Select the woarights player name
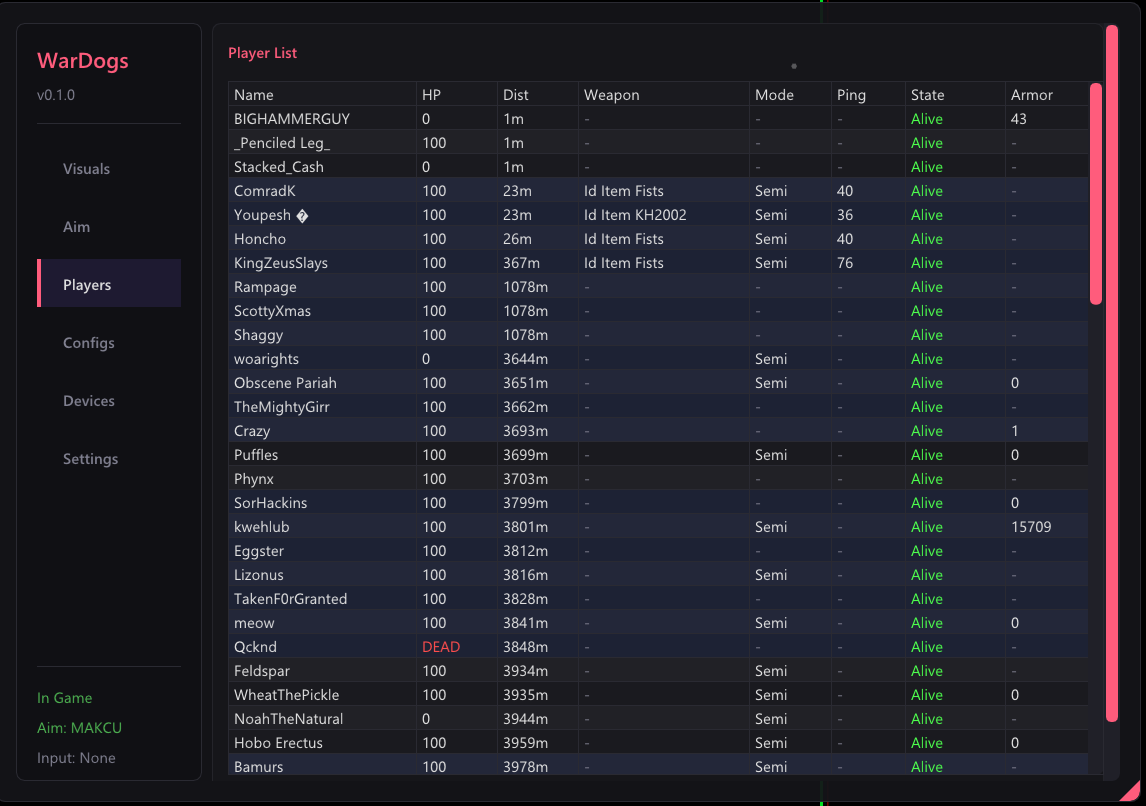Screen dimensions: 1146x806 [266, 359]
